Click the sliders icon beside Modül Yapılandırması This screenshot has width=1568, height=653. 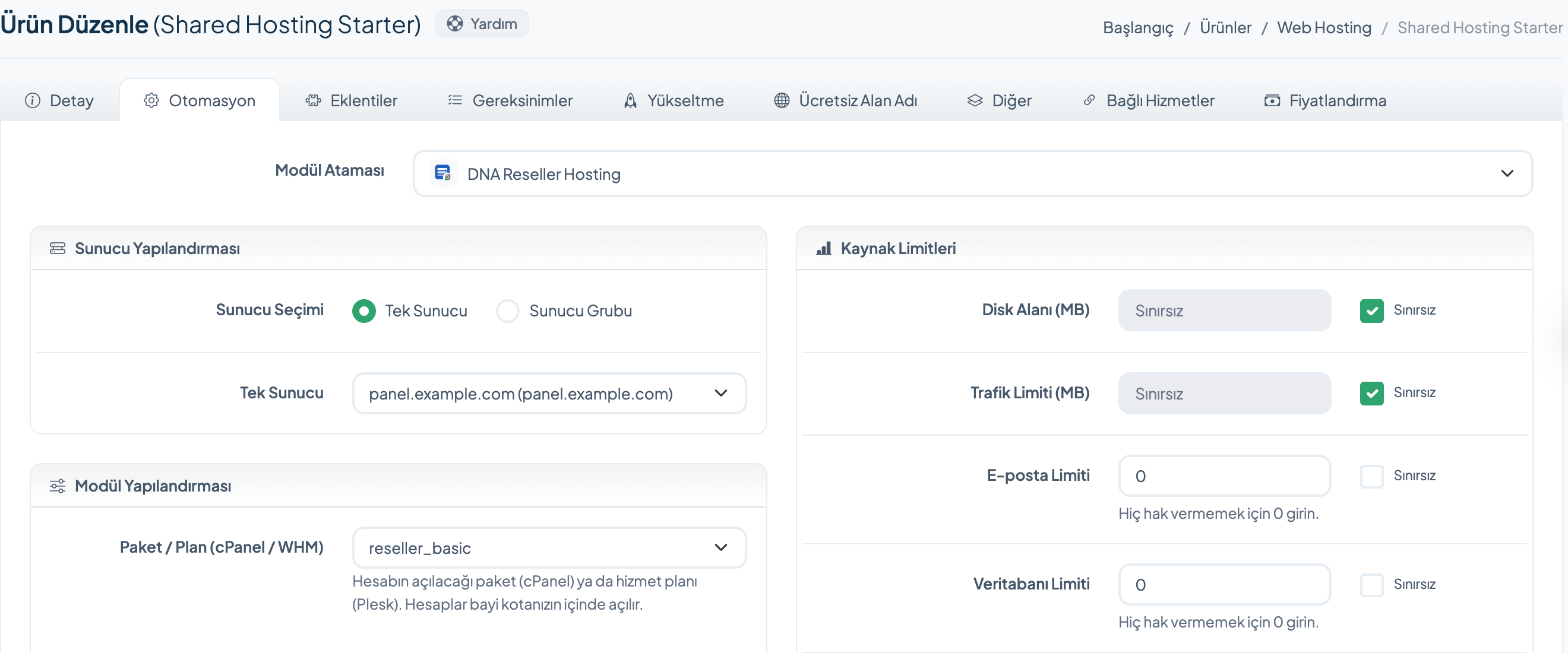(57, 486)
